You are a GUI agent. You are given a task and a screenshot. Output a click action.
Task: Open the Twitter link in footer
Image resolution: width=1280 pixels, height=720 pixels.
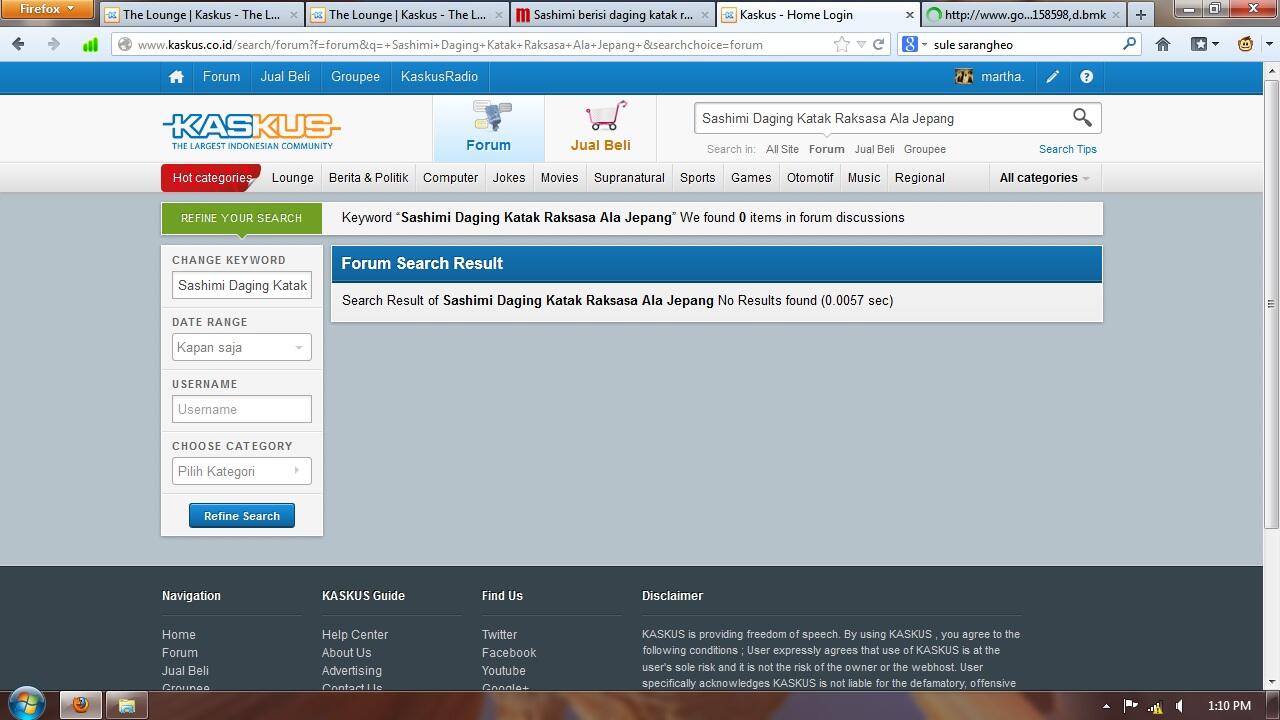pyautogui.click(x=499, y=635)
